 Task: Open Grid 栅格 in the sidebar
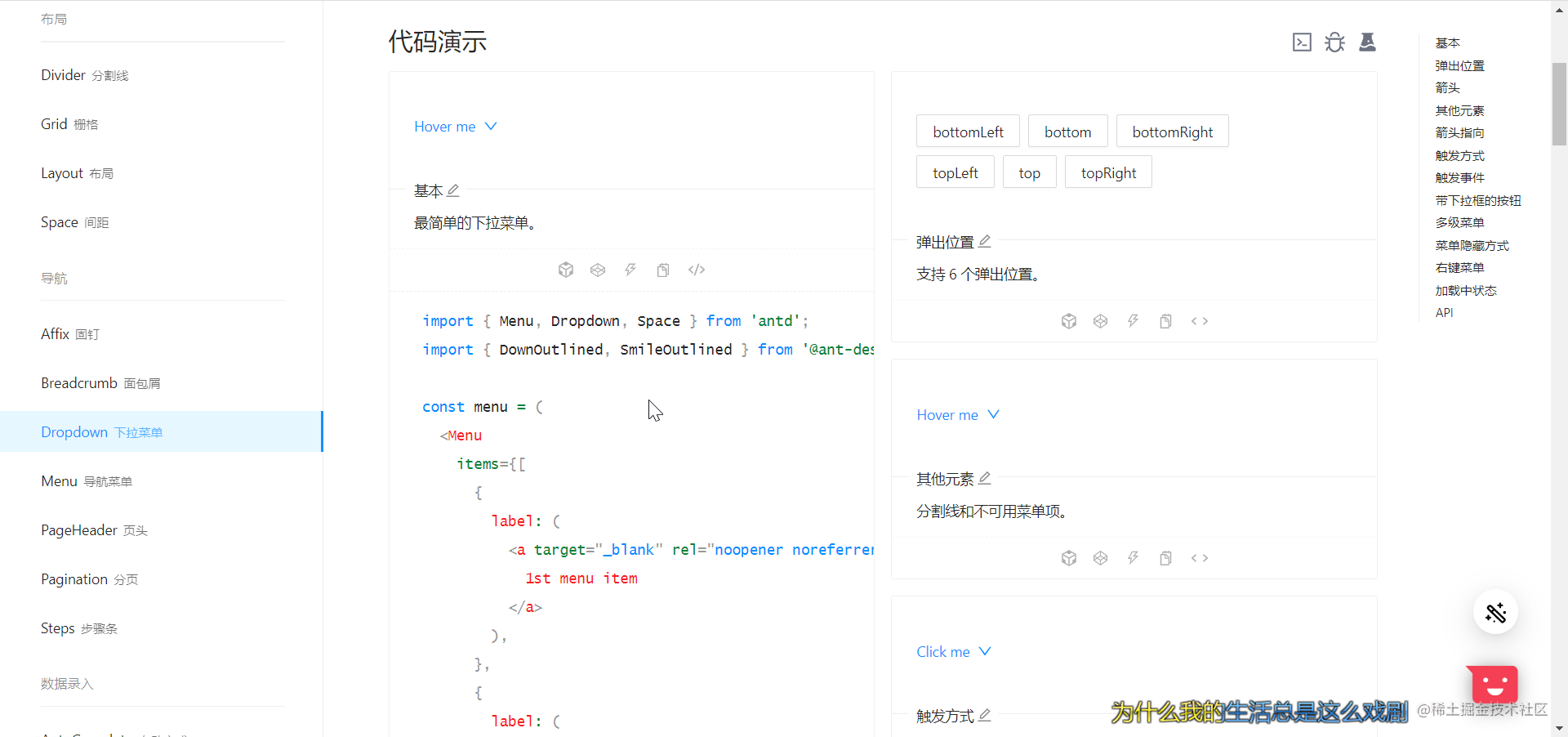[x=162, y=124]
